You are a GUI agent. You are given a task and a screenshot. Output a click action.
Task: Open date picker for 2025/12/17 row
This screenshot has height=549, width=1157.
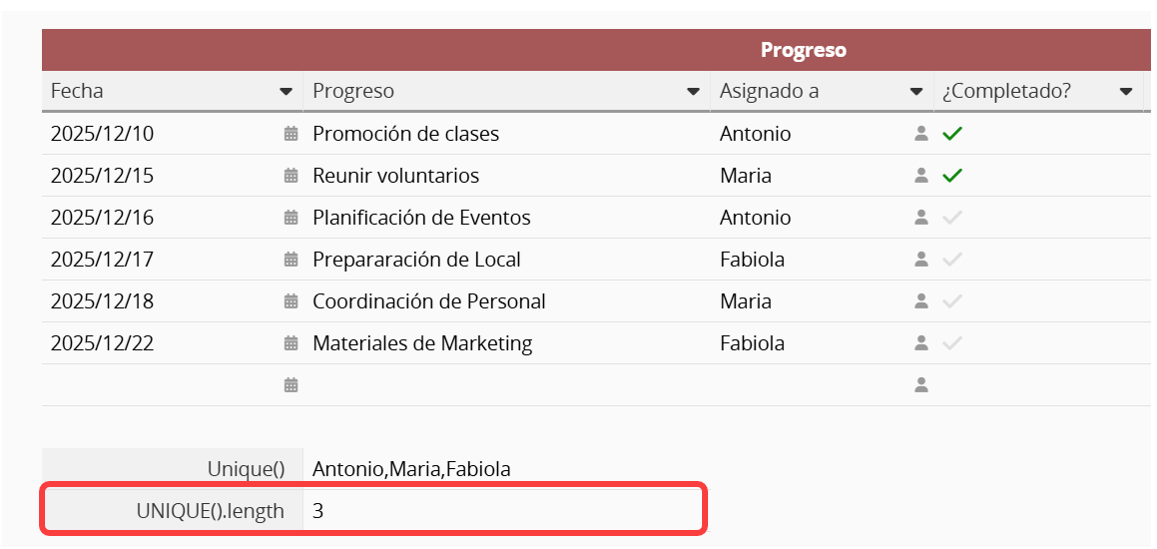pos(291,260)
